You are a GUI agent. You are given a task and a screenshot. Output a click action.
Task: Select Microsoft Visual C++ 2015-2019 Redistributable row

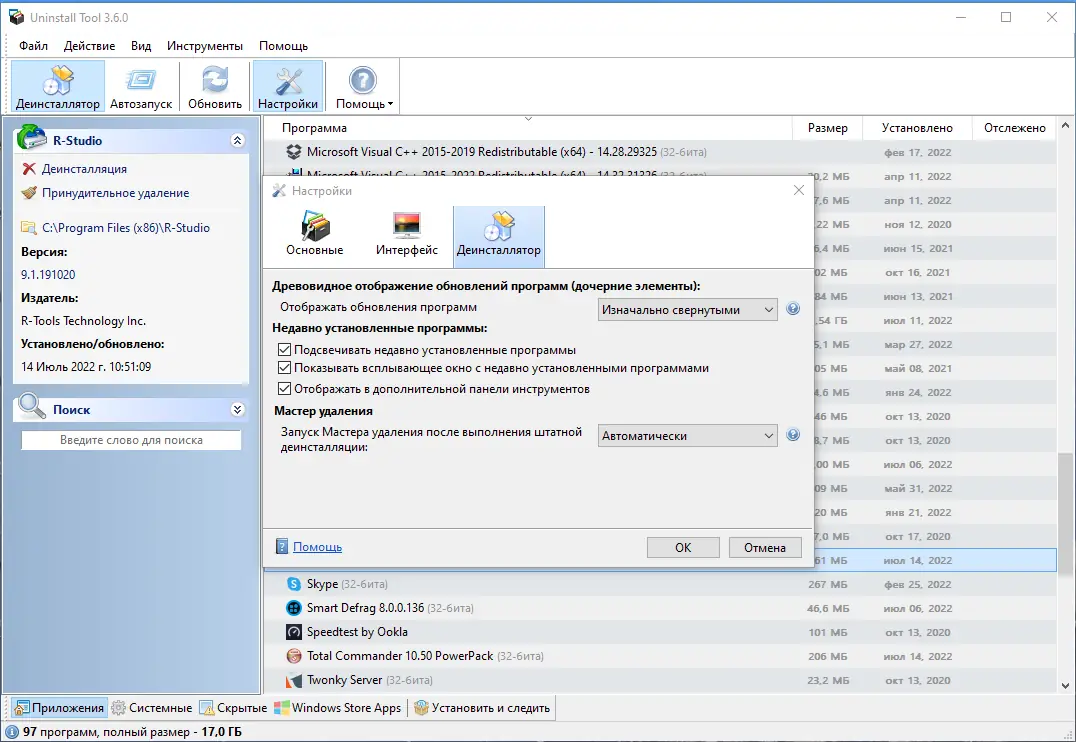click(x=660, y=152)
